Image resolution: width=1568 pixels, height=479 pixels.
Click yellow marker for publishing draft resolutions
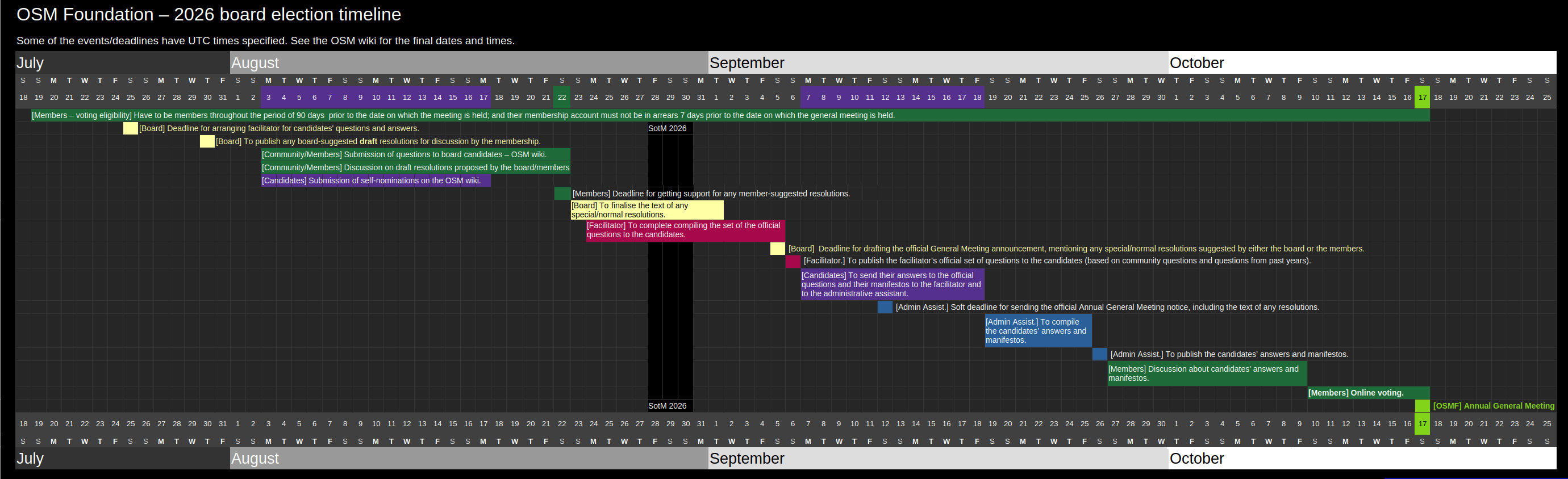point(207,142)
